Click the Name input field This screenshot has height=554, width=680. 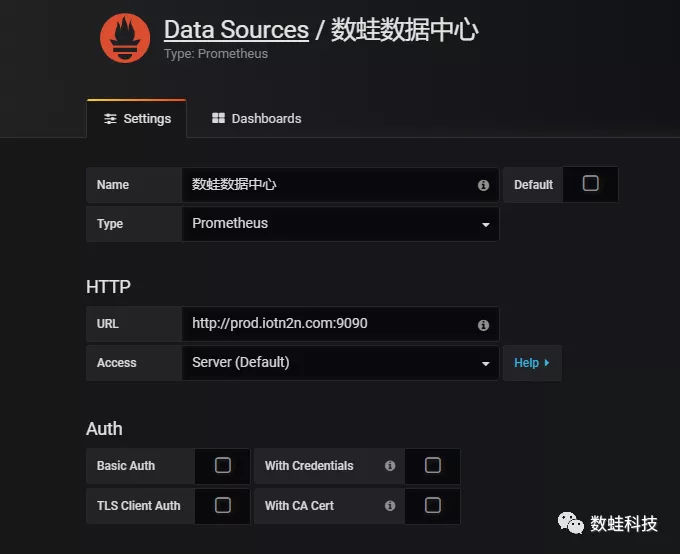[x=340, y=185]
